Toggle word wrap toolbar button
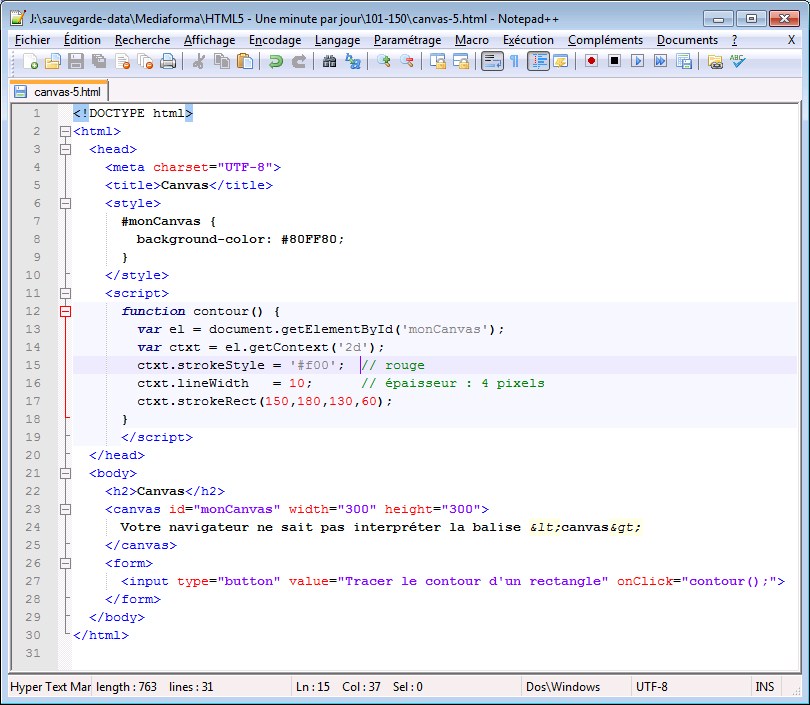The height and width of the screenshot is (705, 810). (492, 62)
